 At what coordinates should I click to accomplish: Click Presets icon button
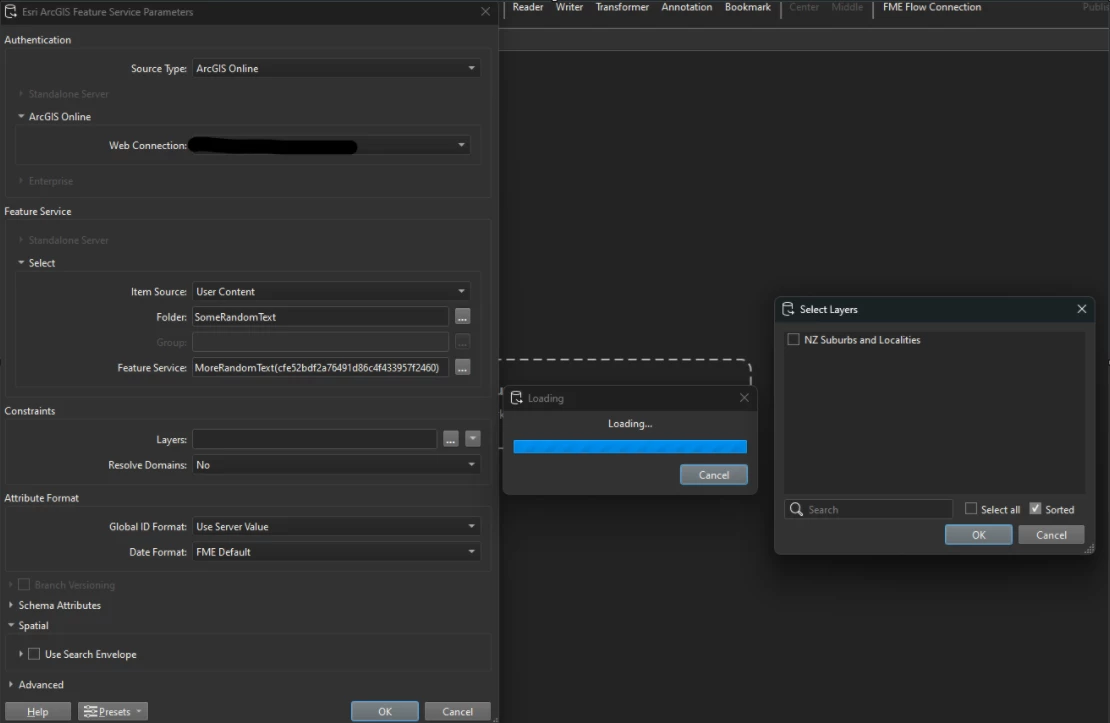point(113,711)
